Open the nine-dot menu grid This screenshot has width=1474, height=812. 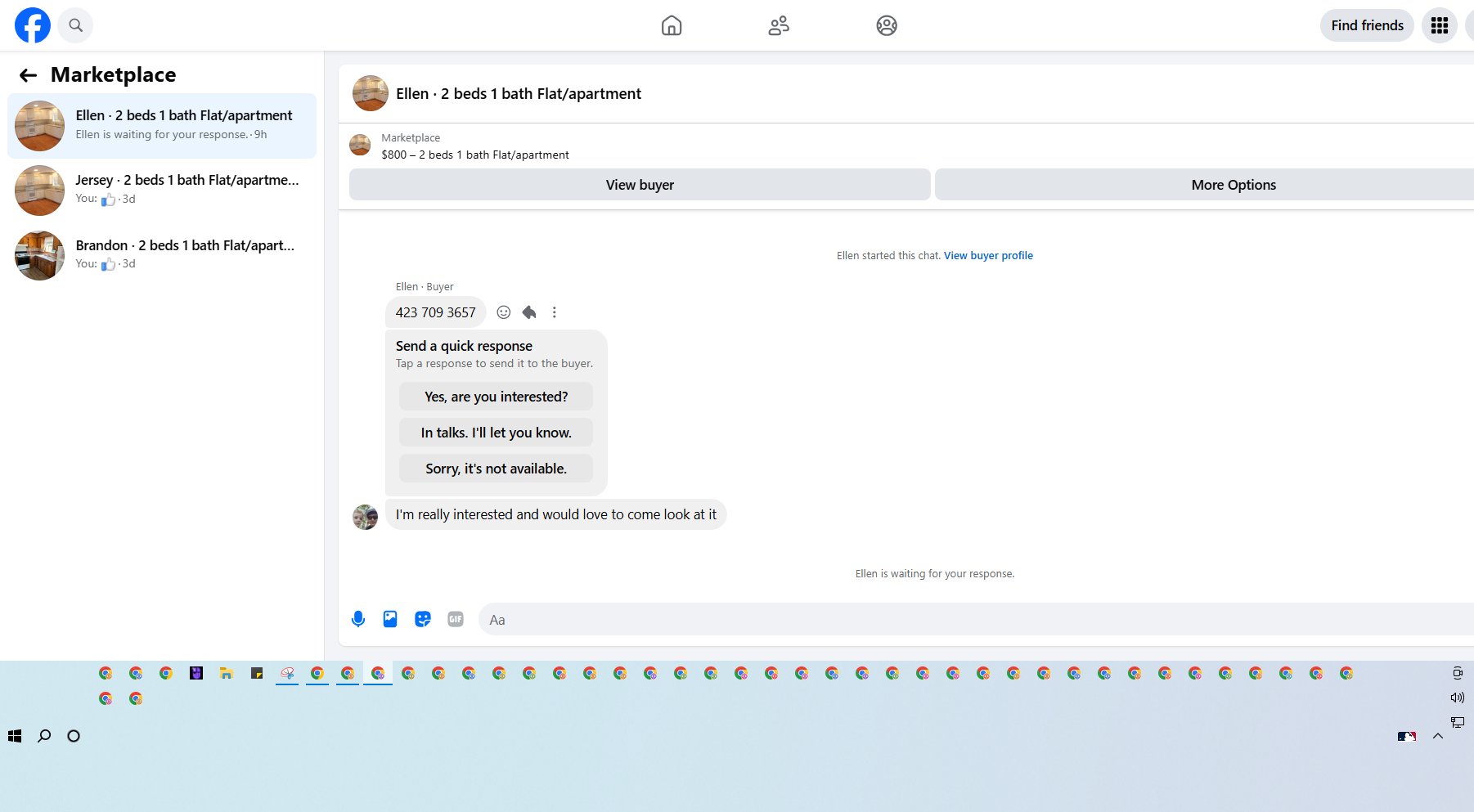(x=1440, y=25)
